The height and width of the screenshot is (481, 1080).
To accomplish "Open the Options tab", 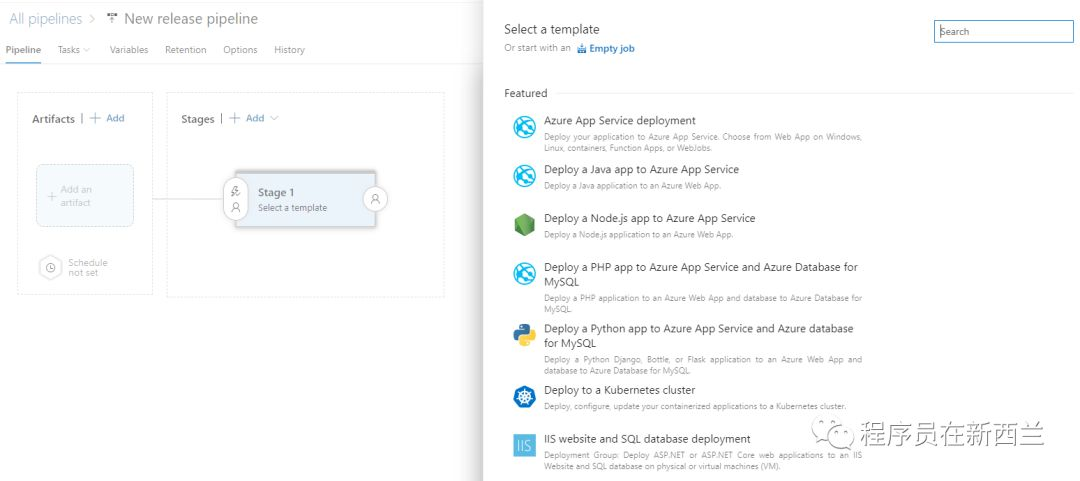I will click(x=240, y=50).
